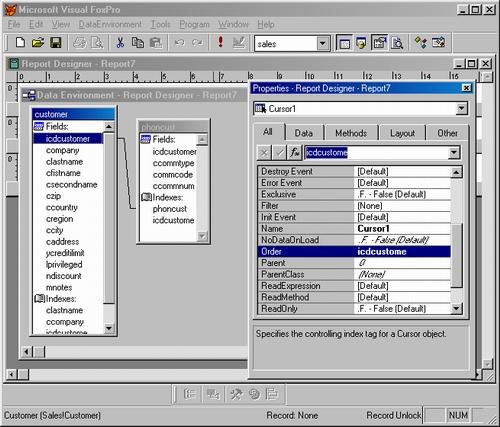Viewport: 500px width, 427px height.
Task: Click the Modify Form toolbar icon
Action: click(239, 43)
